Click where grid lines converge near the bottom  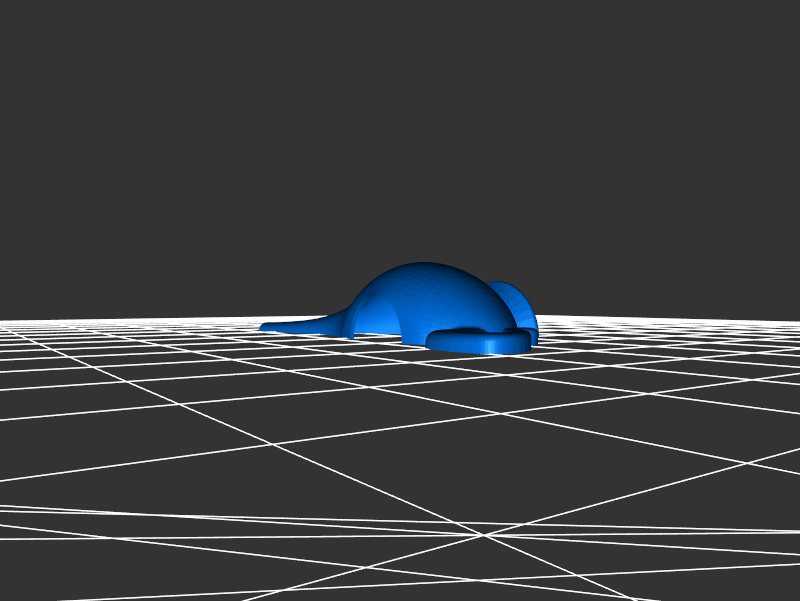(x=487, y=535)
